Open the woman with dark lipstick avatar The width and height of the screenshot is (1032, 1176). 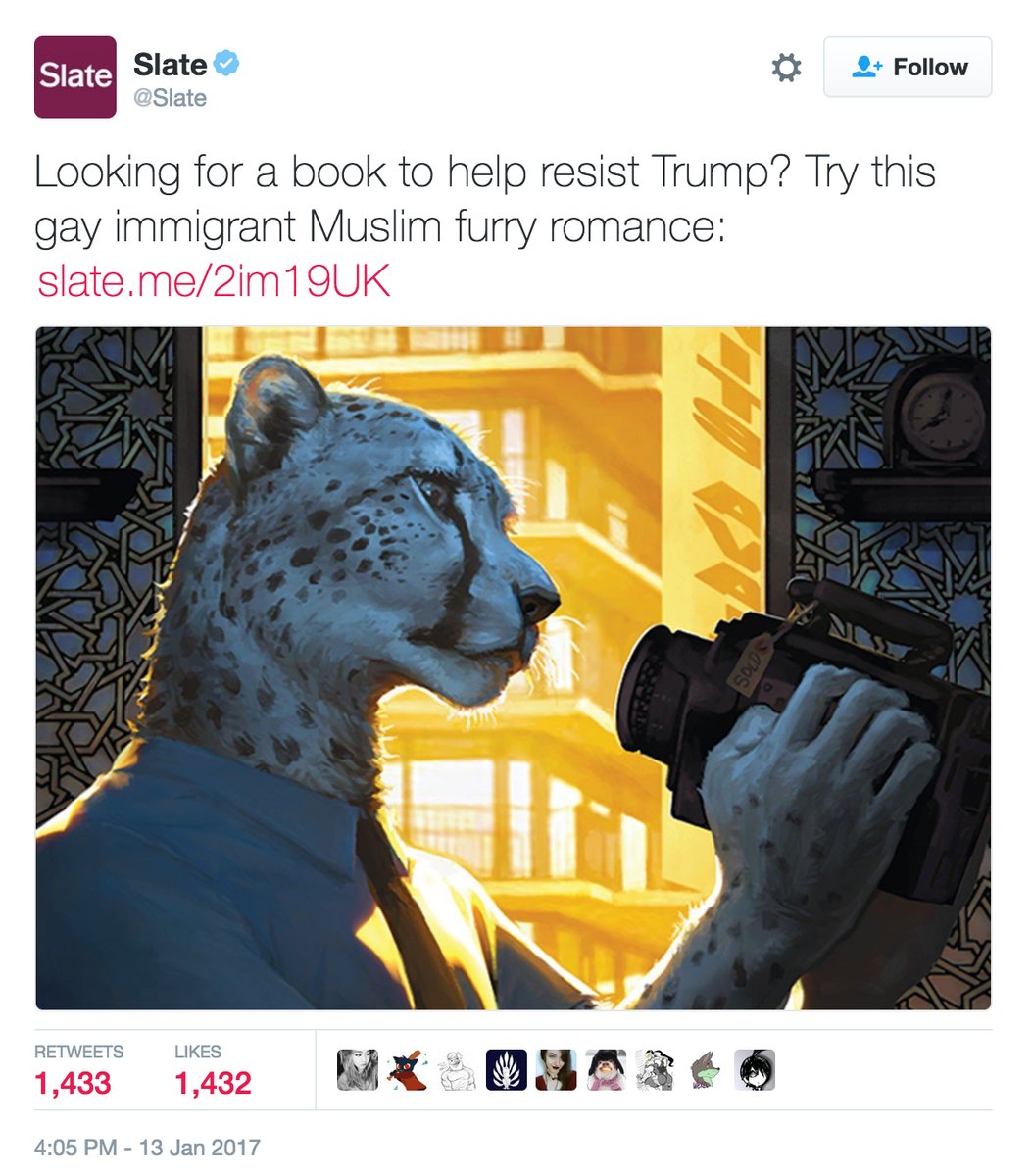[556, 1070]
